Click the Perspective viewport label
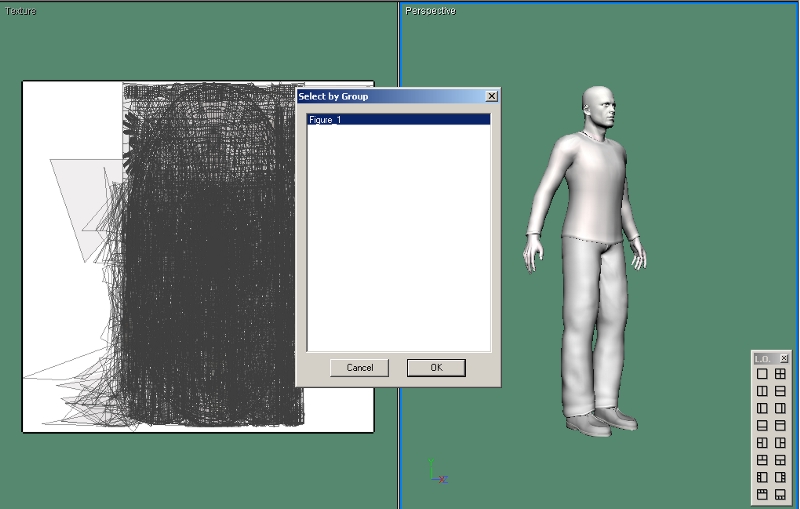 (x=430, y=11)
